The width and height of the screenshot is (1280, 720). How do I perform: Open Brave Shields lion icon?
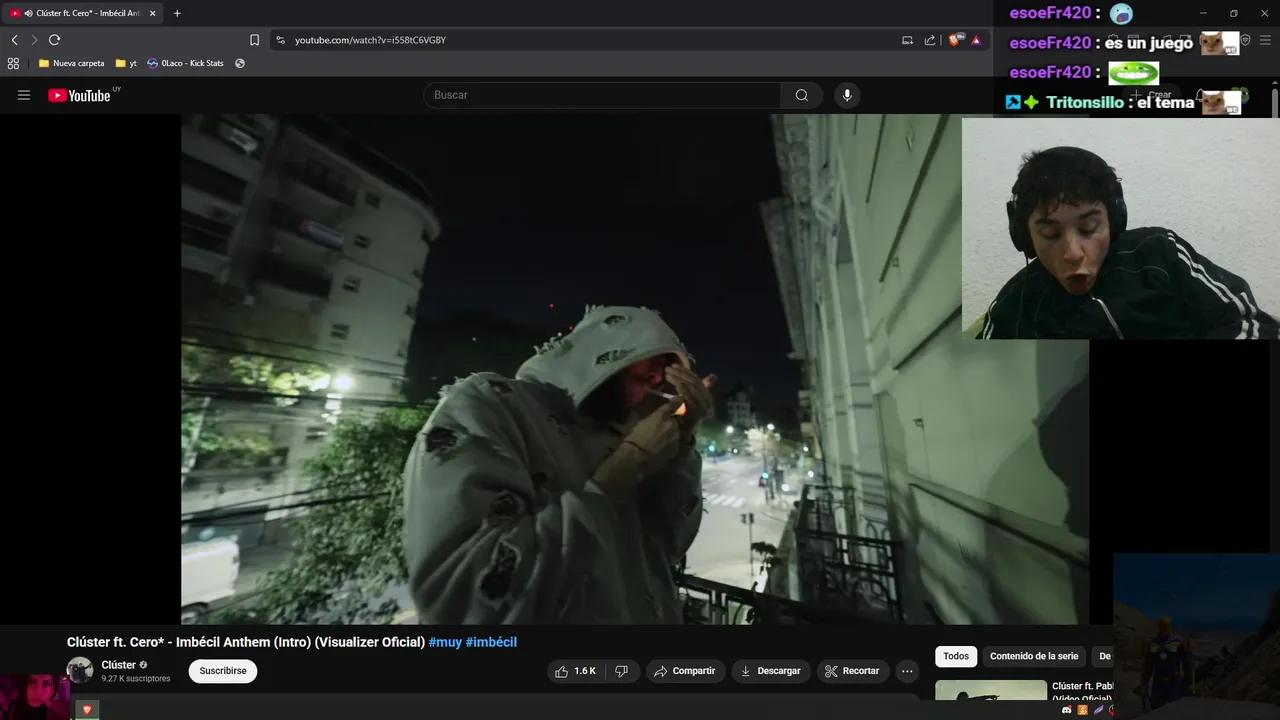tap(955, 40)
